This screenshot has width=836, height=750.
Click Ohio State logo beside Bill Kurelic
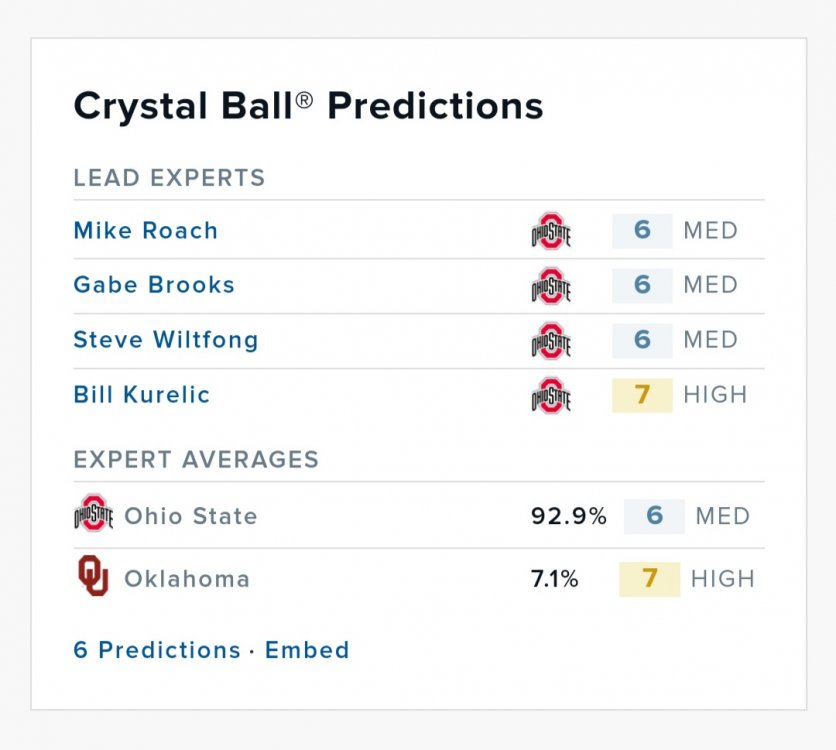[551, 394]
